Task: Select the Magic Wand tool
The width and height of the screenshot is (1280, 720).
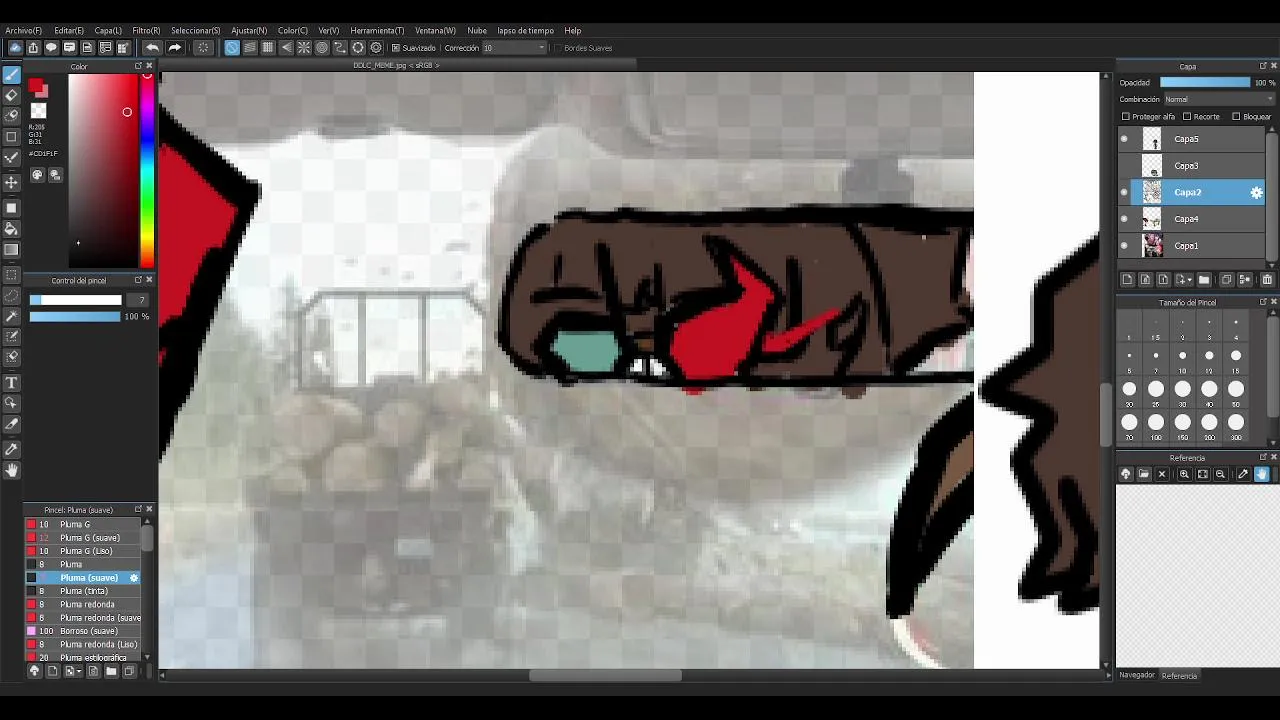Action: click(x=12, y=316)
